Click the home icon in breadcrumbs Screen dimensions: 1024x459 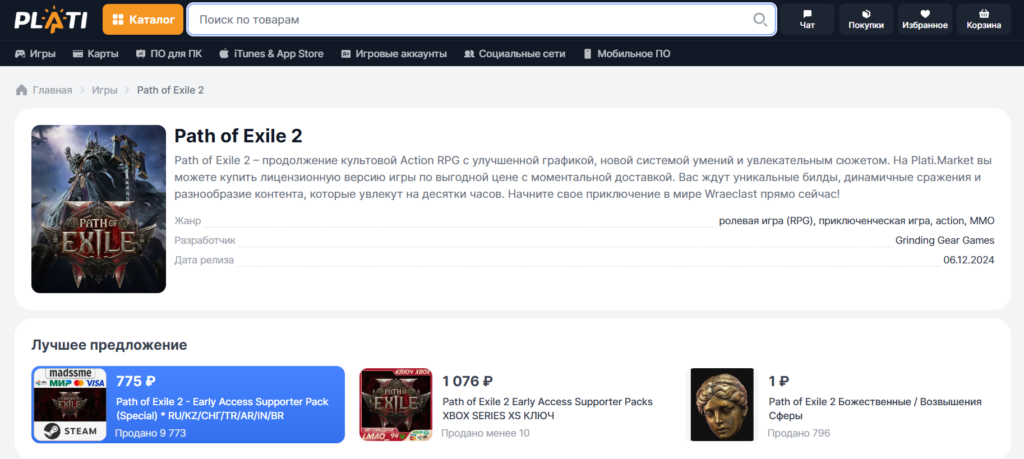(22, 90)
